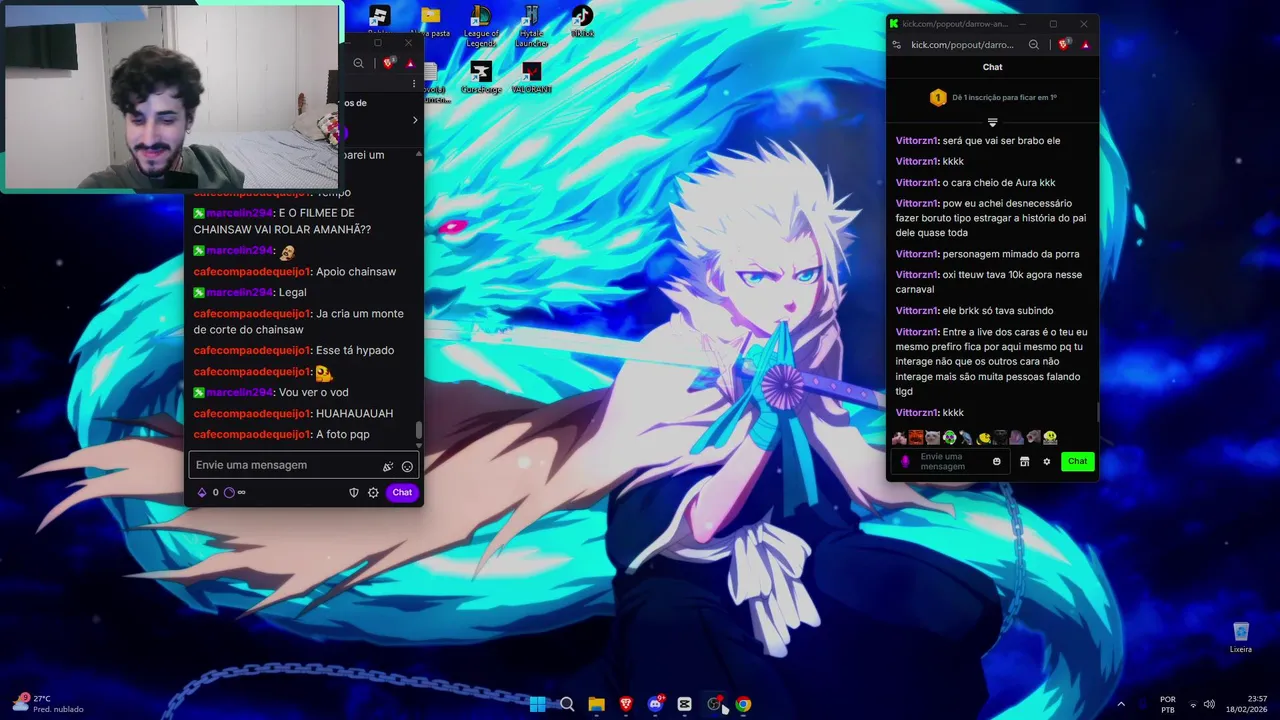Click site settings icon in Kick address bar
1280x720 pixels.
[896, 45]
